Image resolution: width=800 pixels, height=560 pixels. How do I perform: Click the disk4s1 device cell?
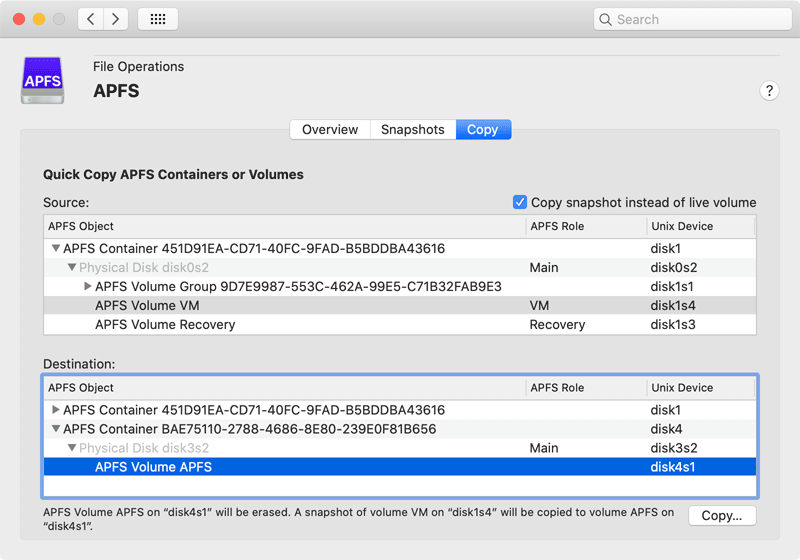click(x=672, y=467)
